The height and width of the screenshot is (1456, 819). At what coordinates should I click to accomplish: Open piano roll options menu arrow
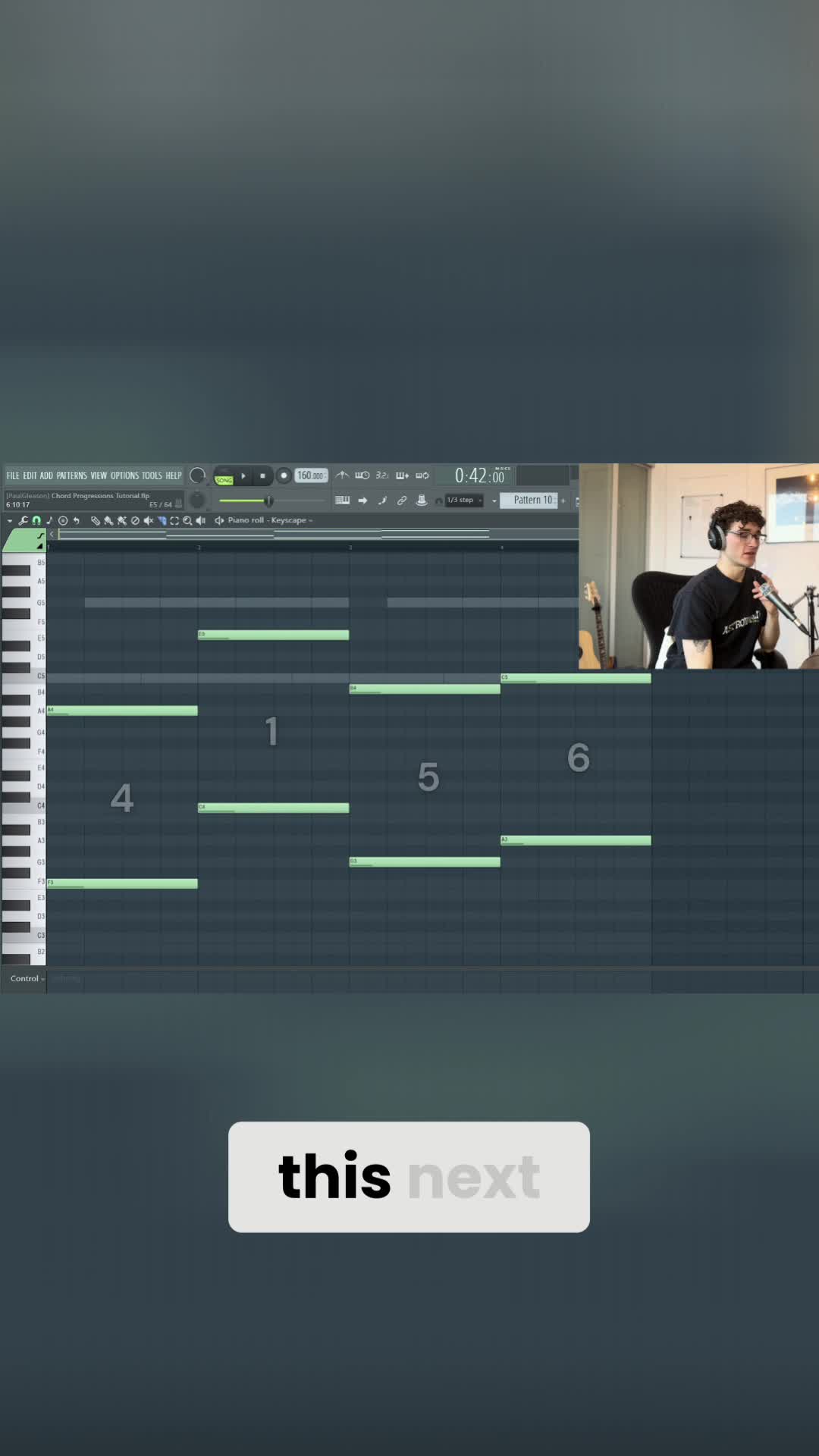click(10, 521)
